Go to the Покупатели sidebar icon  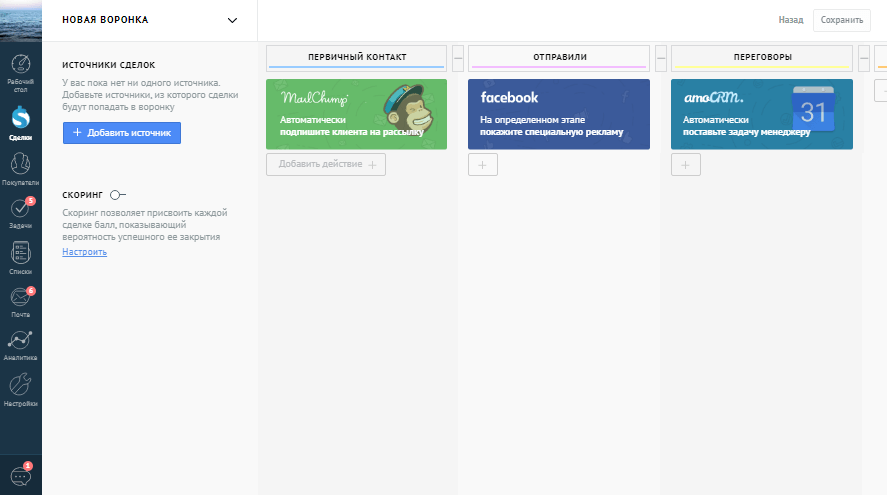[20, 169]
